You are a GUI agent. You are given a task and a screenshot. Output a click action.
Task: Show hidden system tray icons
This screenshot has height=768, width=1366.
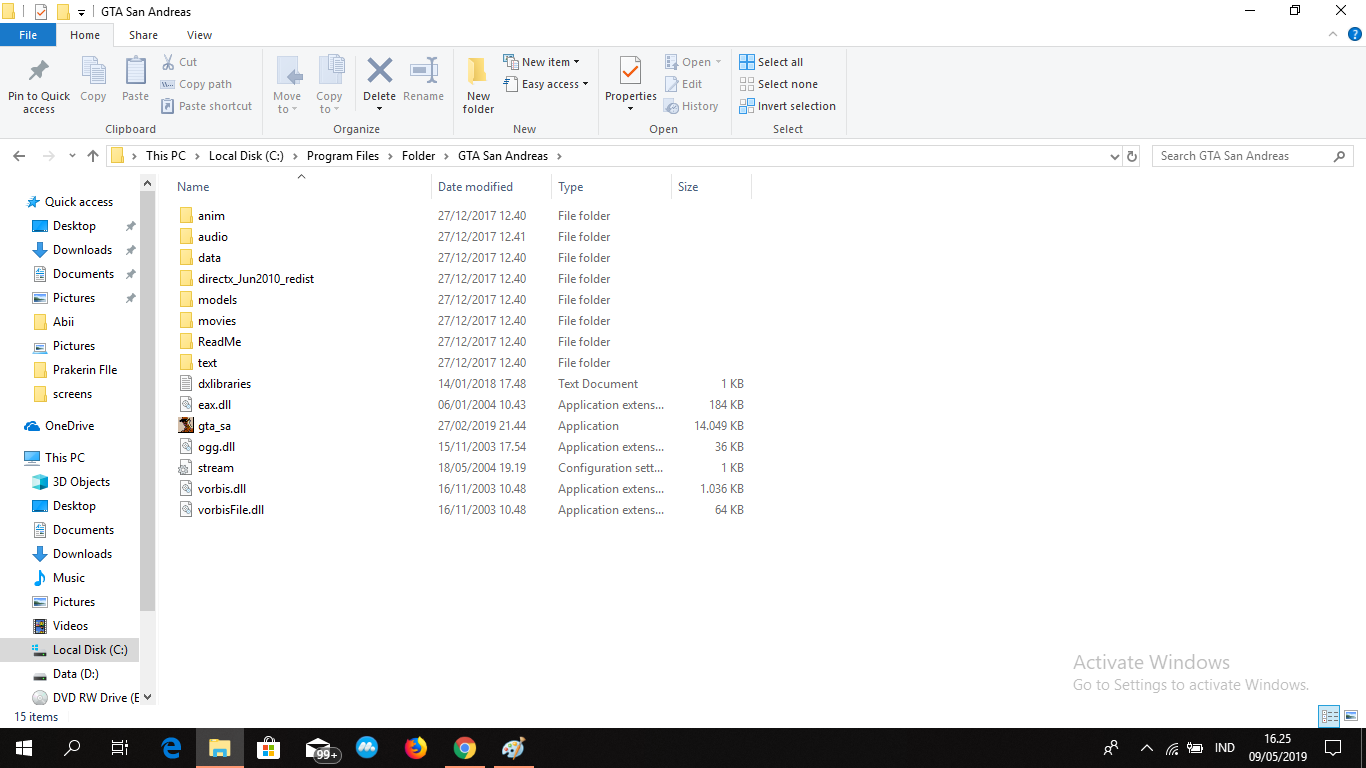point(1147,748)
